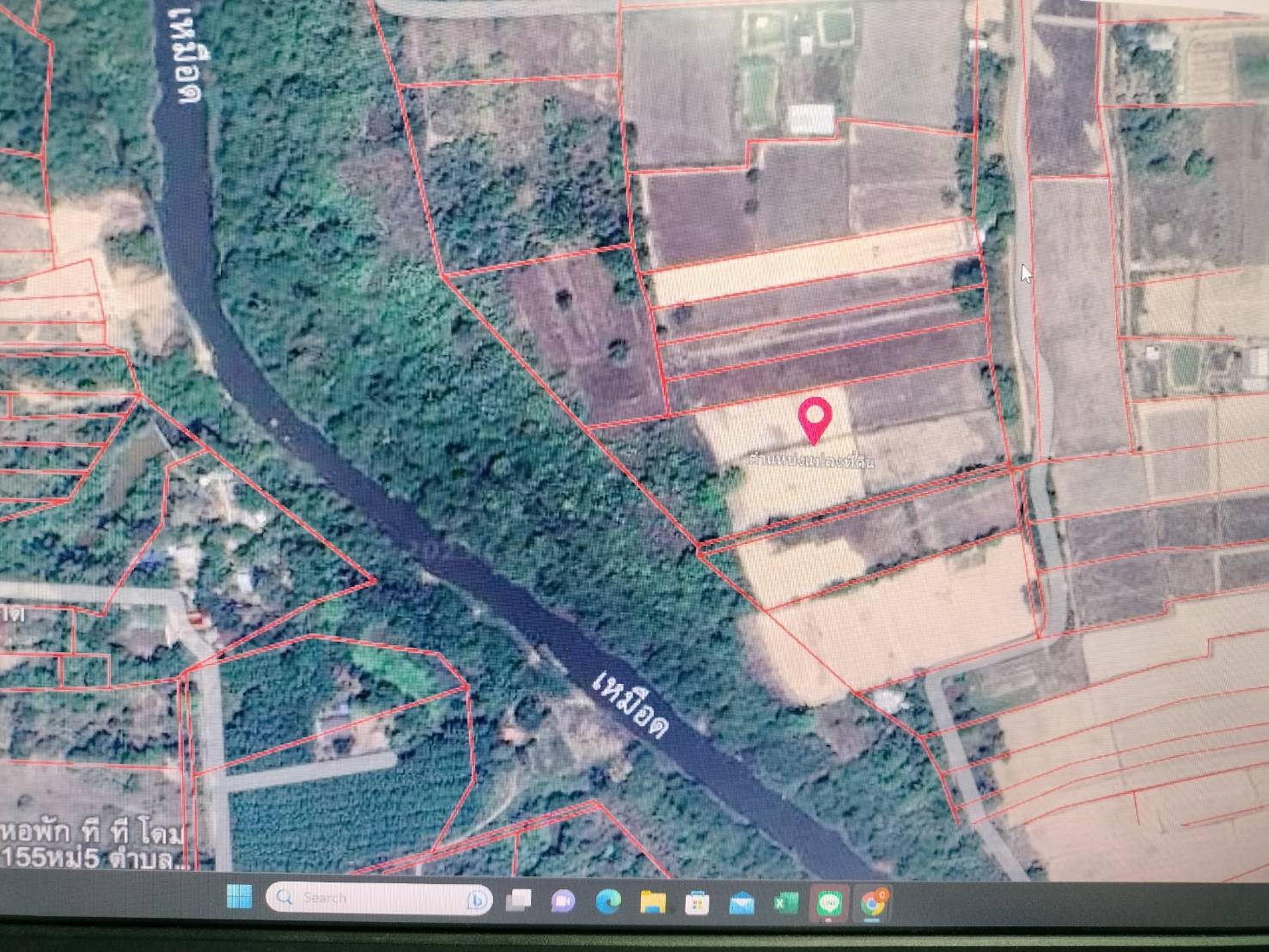Click the river label เหมือด near the bottom
The height and width of the screenshot is (952, 1269).
pos(631,704)
